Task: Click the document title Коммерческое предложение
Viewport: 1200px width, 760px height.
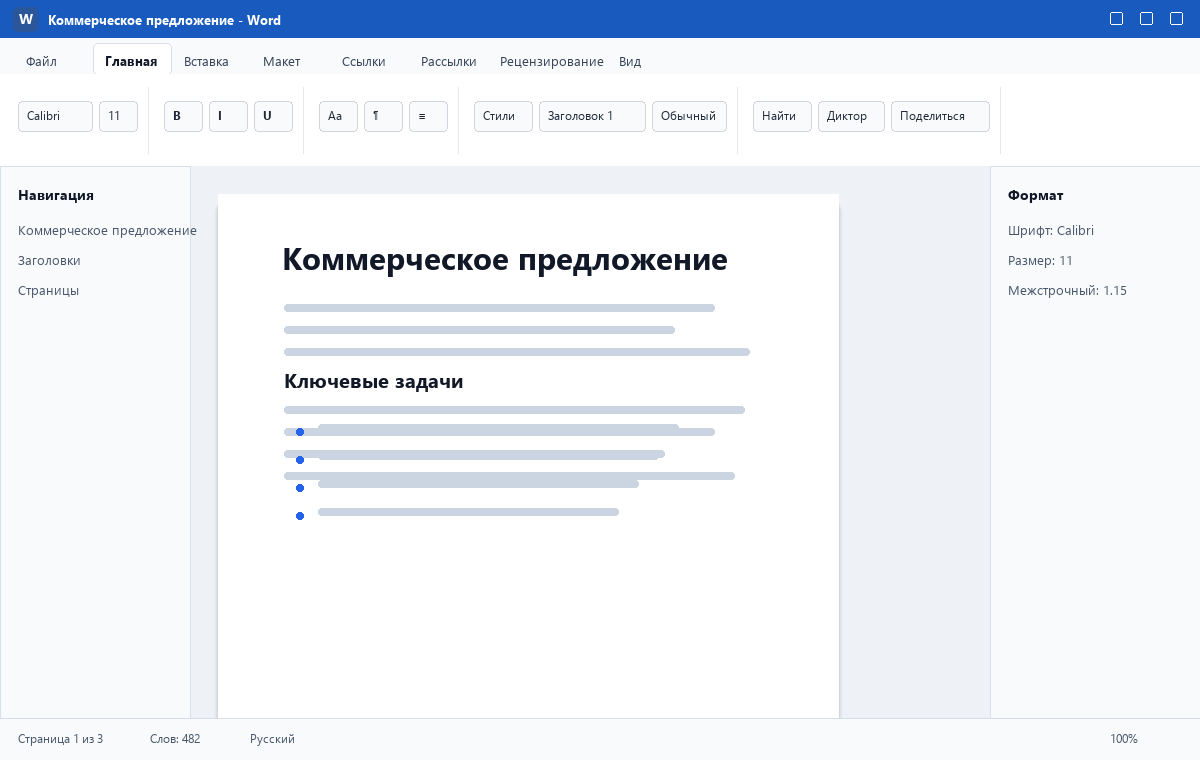Action: click(505, 260)
